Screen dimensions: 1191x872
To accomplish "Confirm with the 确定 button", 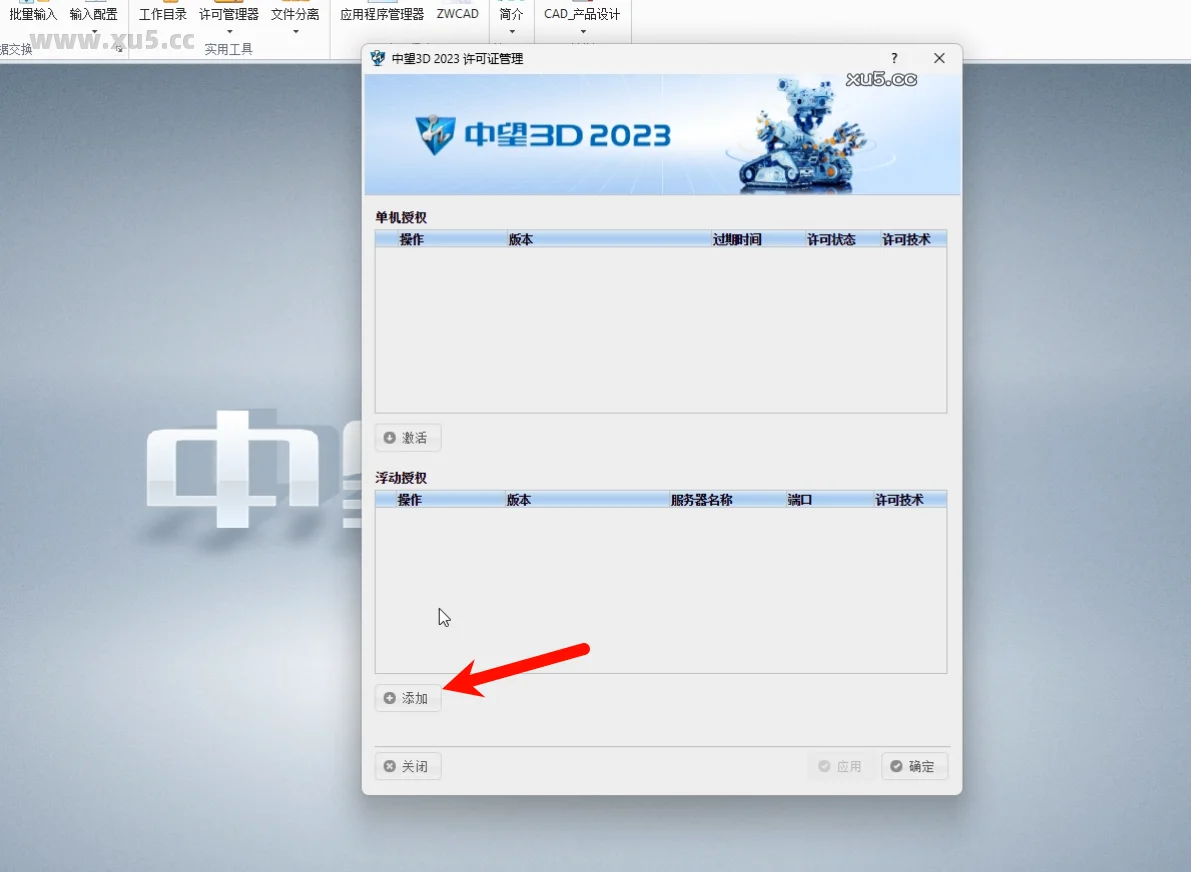I will pos(914,766).
